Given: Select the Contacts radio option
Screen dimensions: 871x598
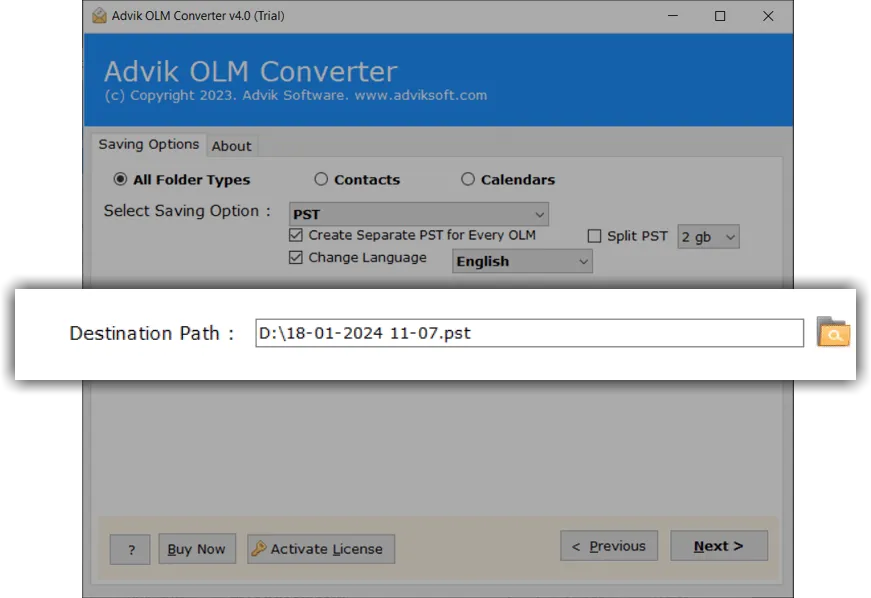Looking at the screenshot, I should tap(321, 179).
